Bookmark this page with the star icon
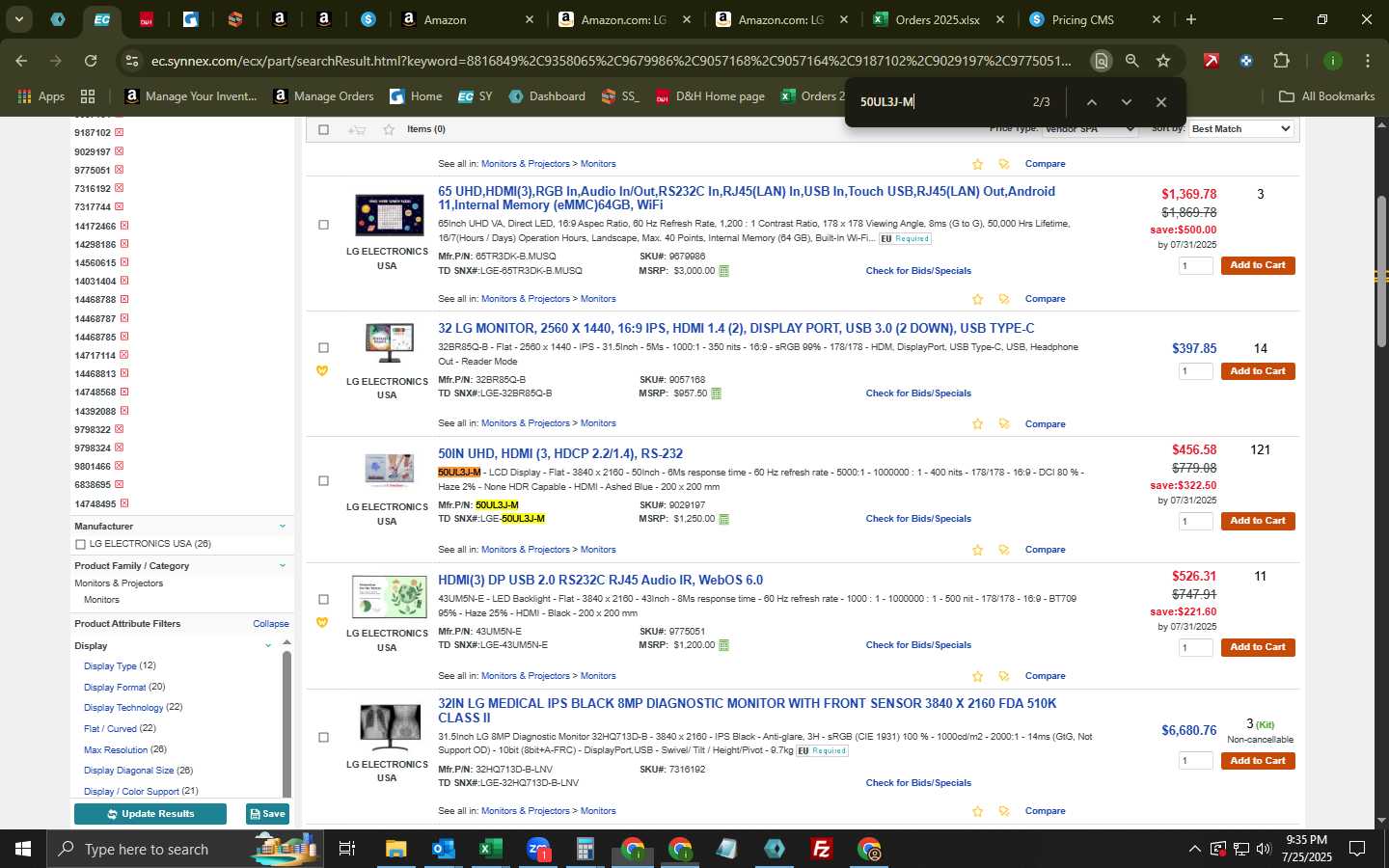 coord(1163,61)
